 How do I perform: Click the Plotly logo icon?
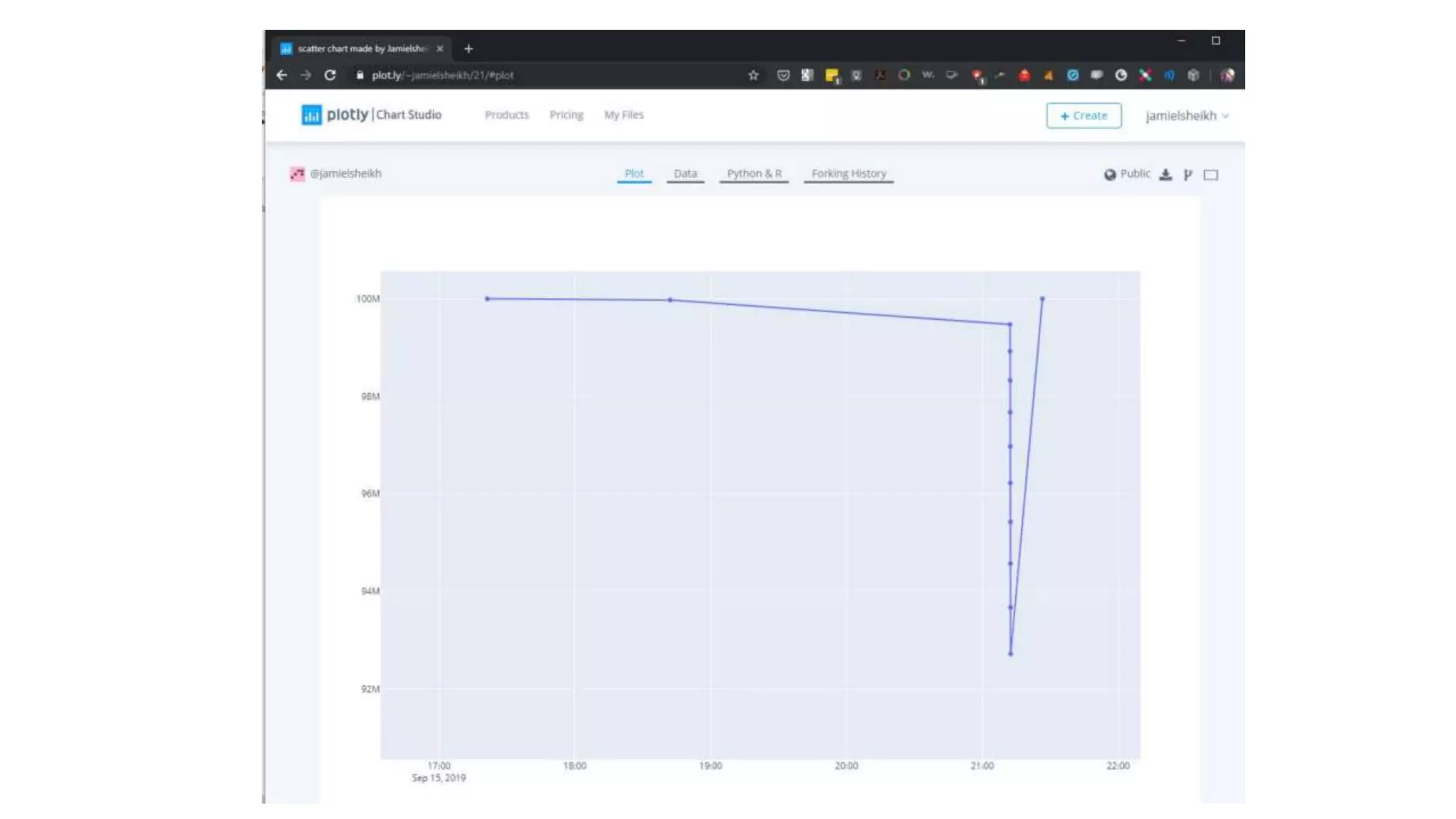311,115
